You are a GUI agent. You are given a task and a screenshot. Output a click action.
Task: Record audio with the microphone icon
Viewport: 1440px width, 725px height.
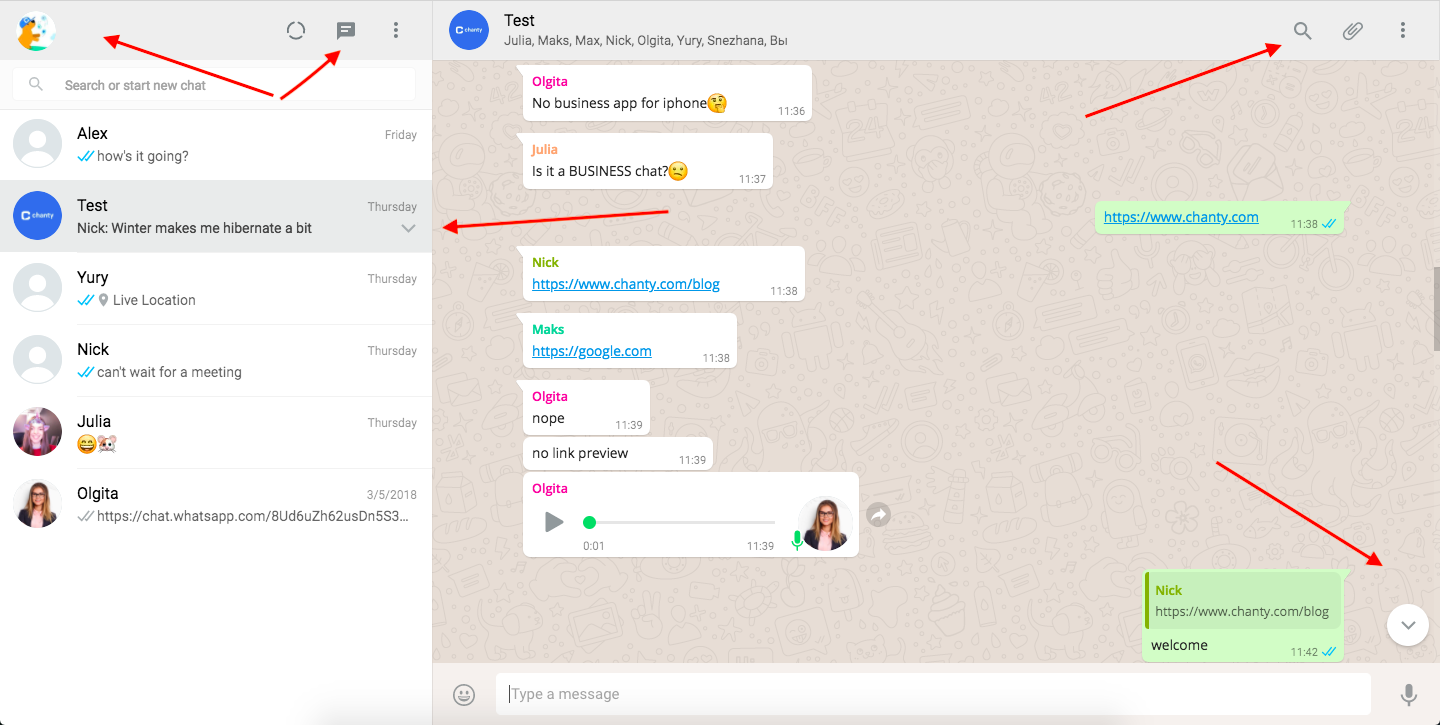(x=1410, y=693)
